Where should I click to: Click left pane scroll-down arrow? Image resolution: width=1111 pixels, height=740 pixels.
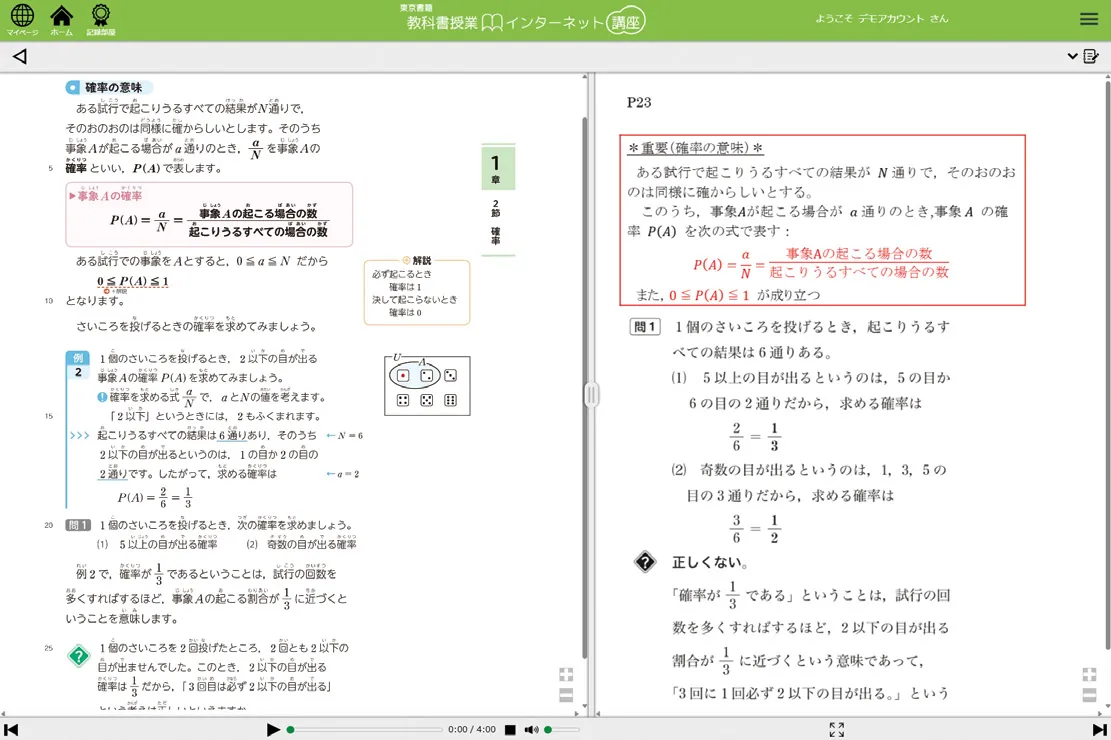[585, 705]
